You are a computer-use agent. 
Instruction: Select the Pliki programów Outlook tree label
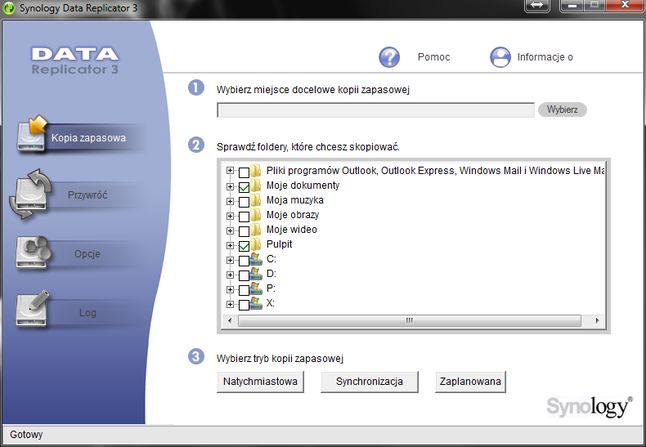[x=435, y=171]
